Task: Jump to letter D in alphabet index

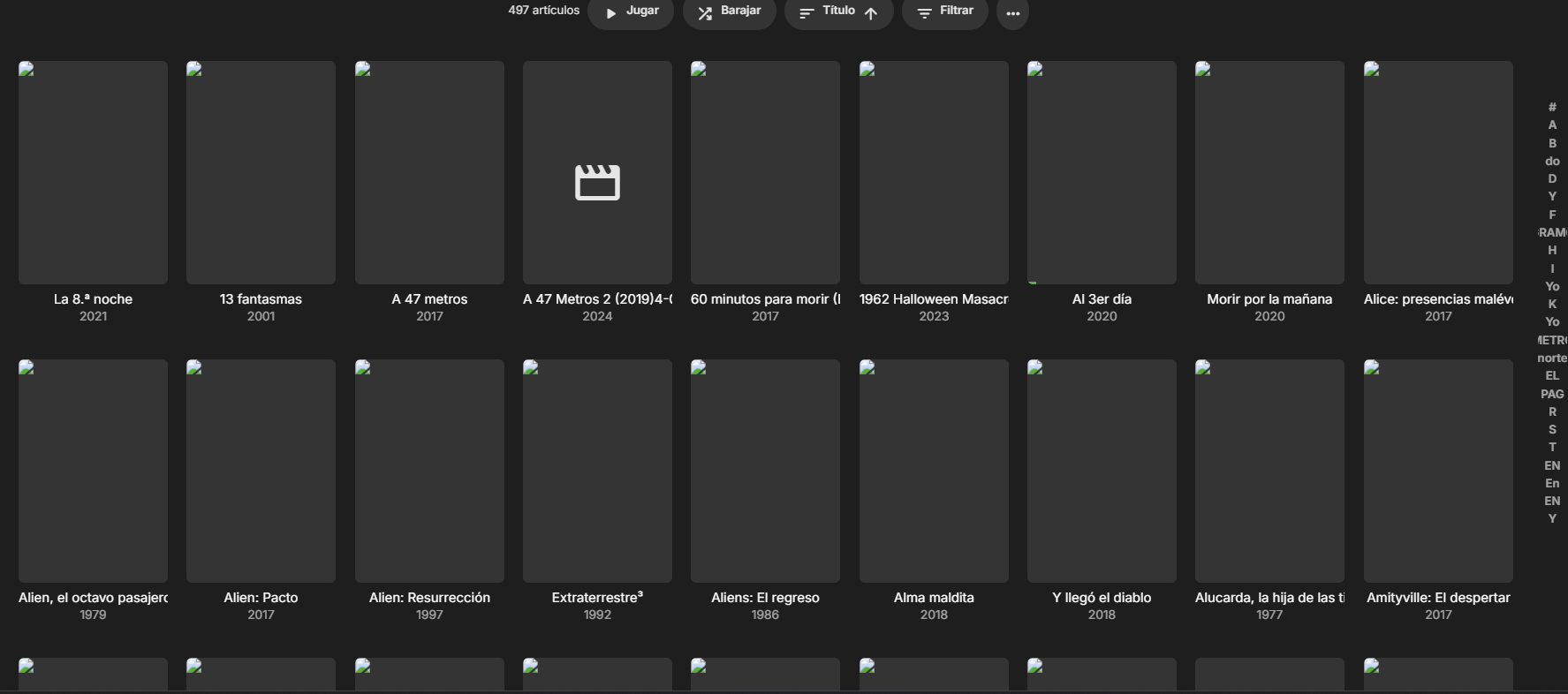Action: click(x=1552, y=178)
